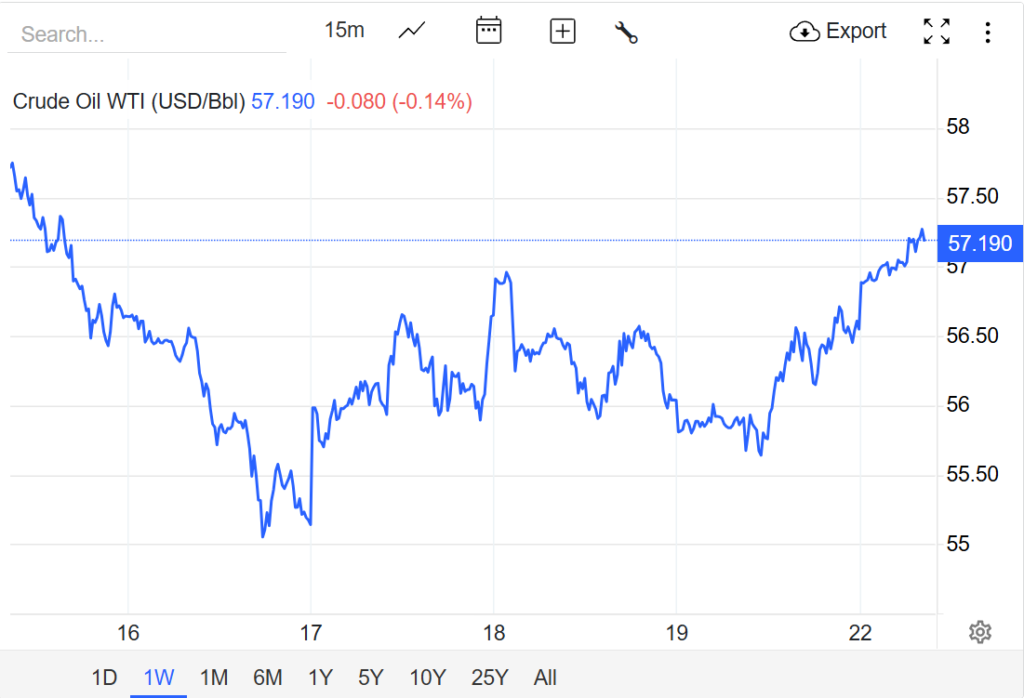Click the Search input field
The height and width of the screenshot is (698, 1024).
(146, 34)
